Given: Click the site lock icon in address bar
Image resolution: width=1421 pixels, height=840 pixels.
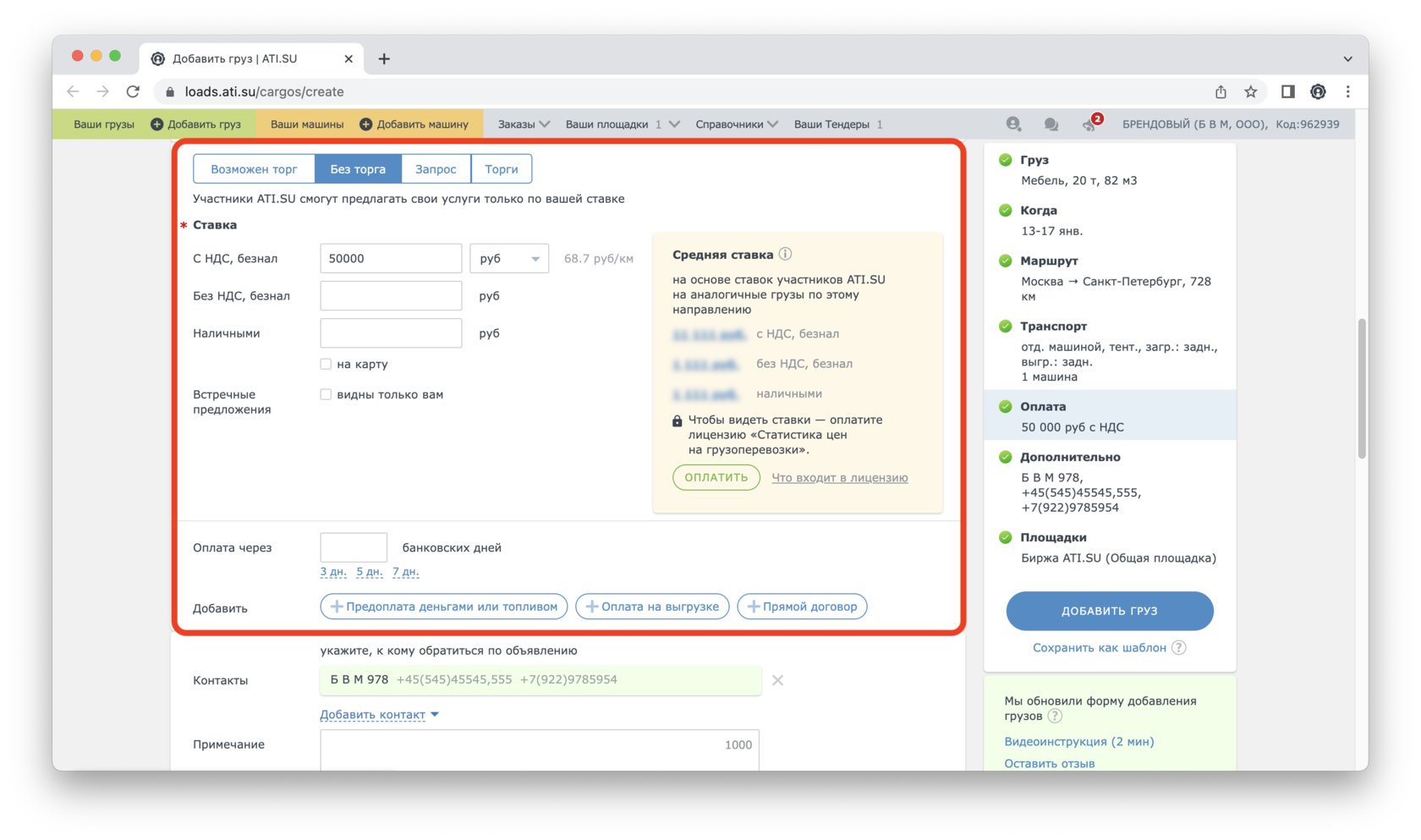Looking at the screenshot, I should (170, 91).
